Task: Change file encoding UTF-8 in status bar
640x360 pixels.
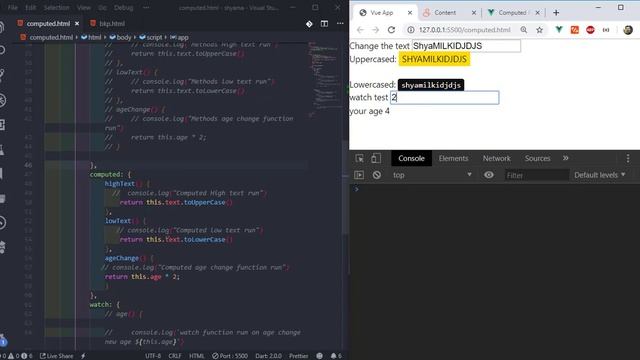Action: click(153, 356)
